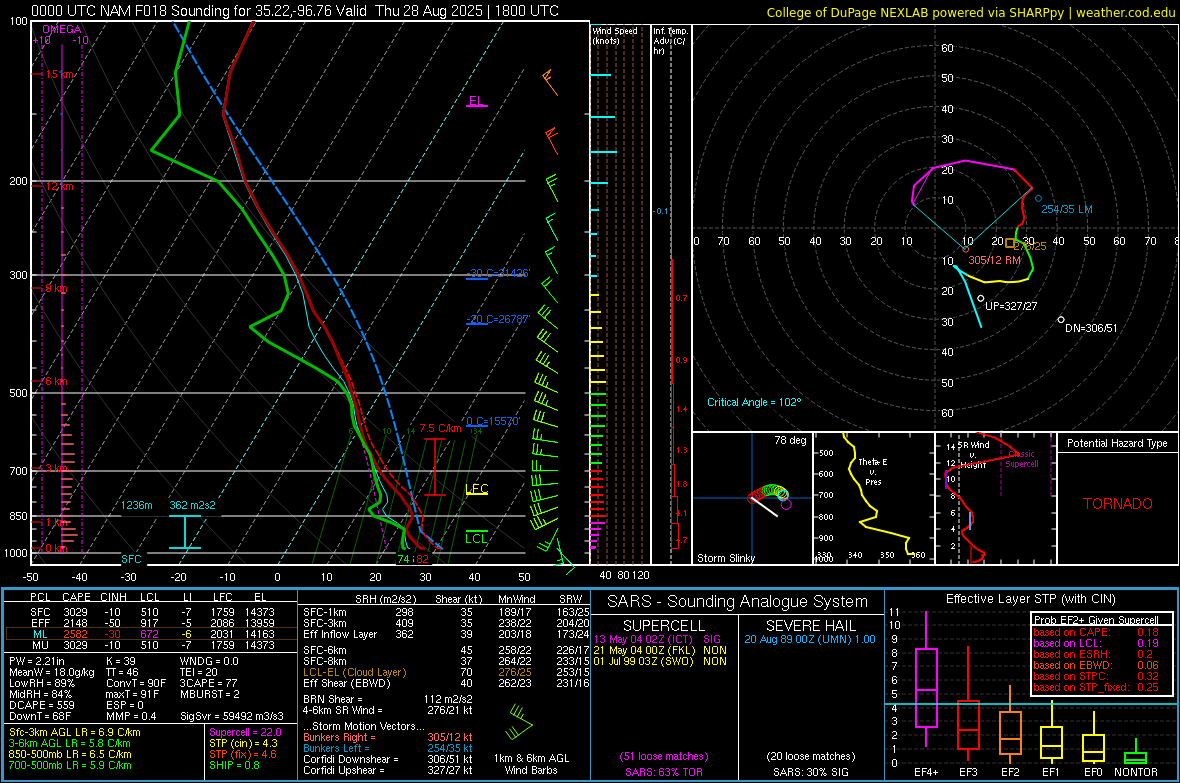Viewport: 1180px width, 783px height.
Task: Click the 78 deg slinky tilt value
Action: click(790, 440)
